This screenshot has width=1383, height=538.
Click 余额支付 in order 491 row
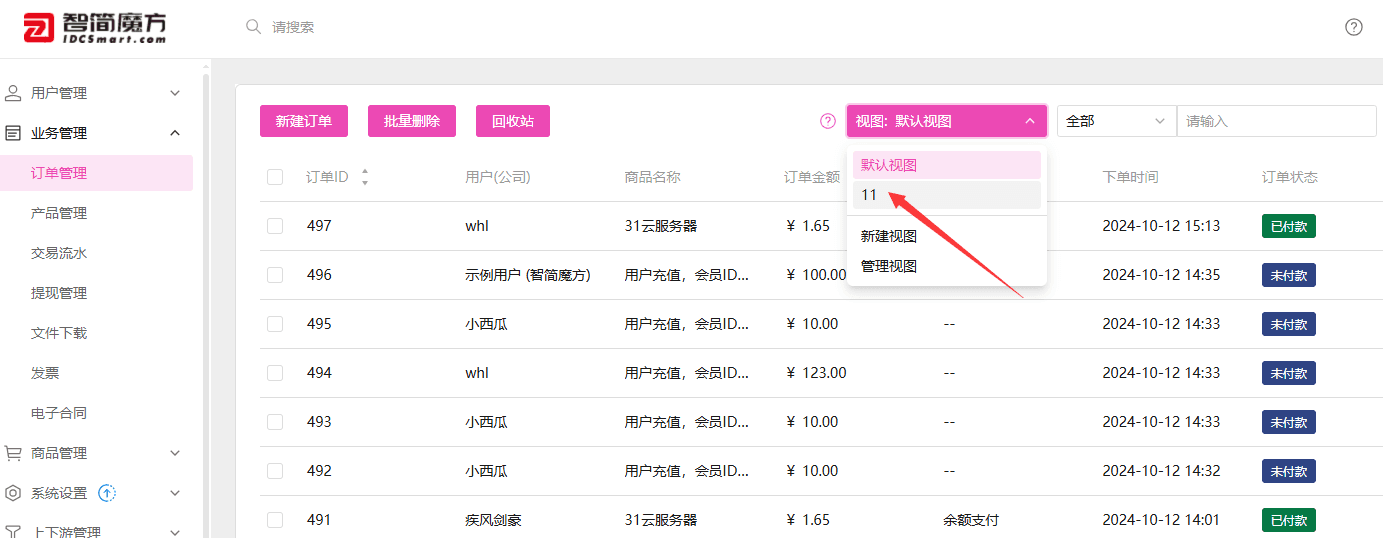[x=971, y=520]
